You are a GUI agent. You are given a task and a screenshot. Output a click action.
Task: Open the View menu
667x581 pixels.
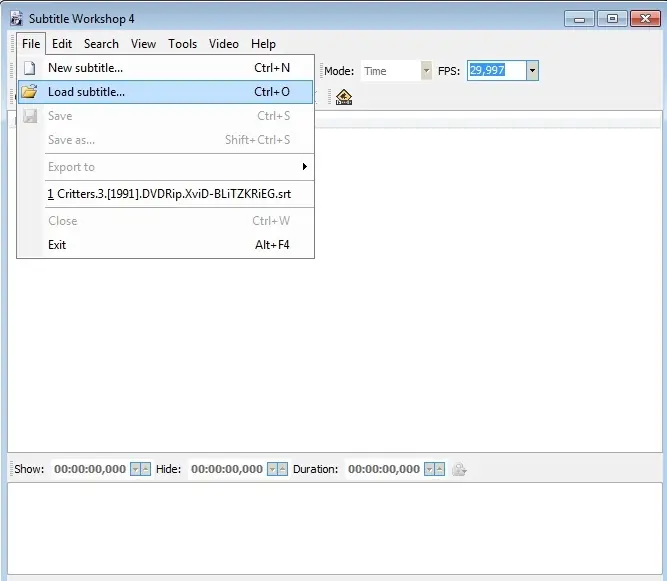pos(143,44)
